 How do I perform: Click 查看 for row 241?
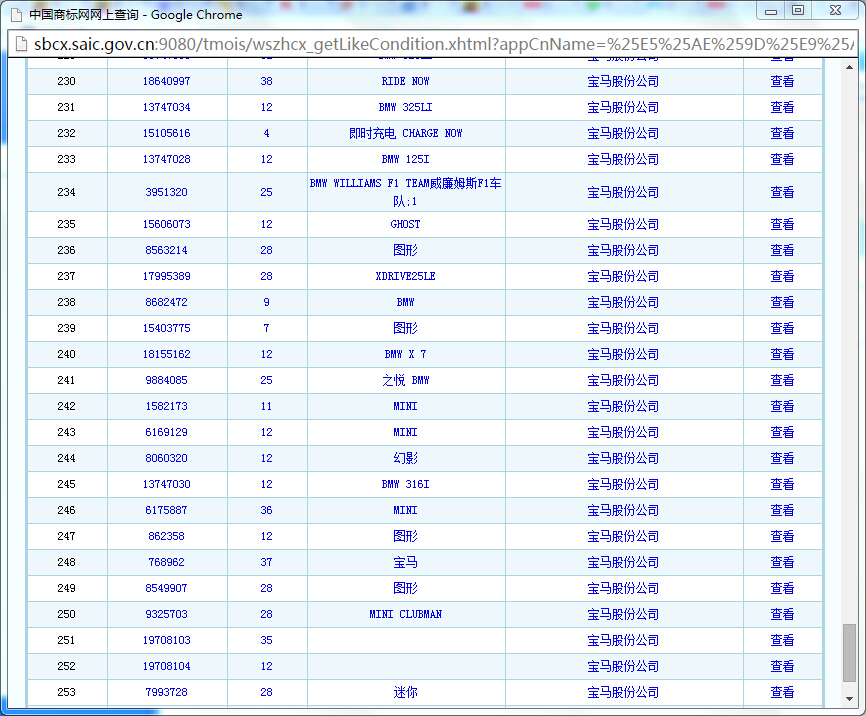pyautogui.click(x=782, y=380)
